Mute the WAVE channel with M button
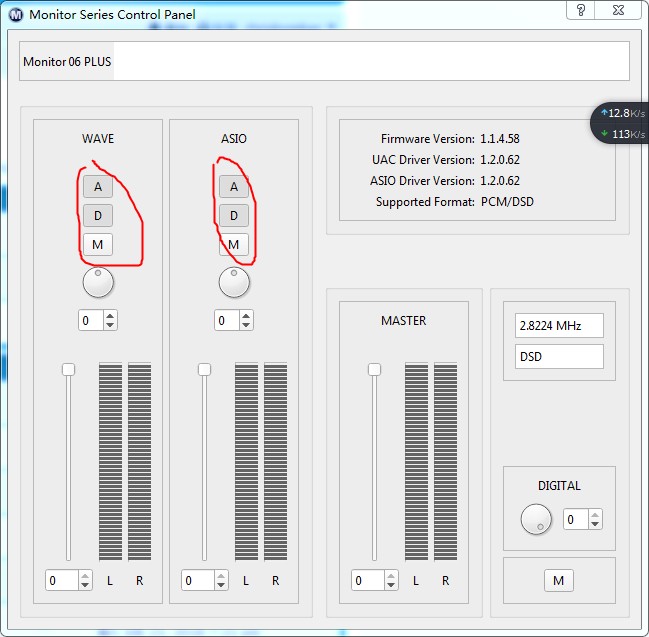 pos(98,244)
